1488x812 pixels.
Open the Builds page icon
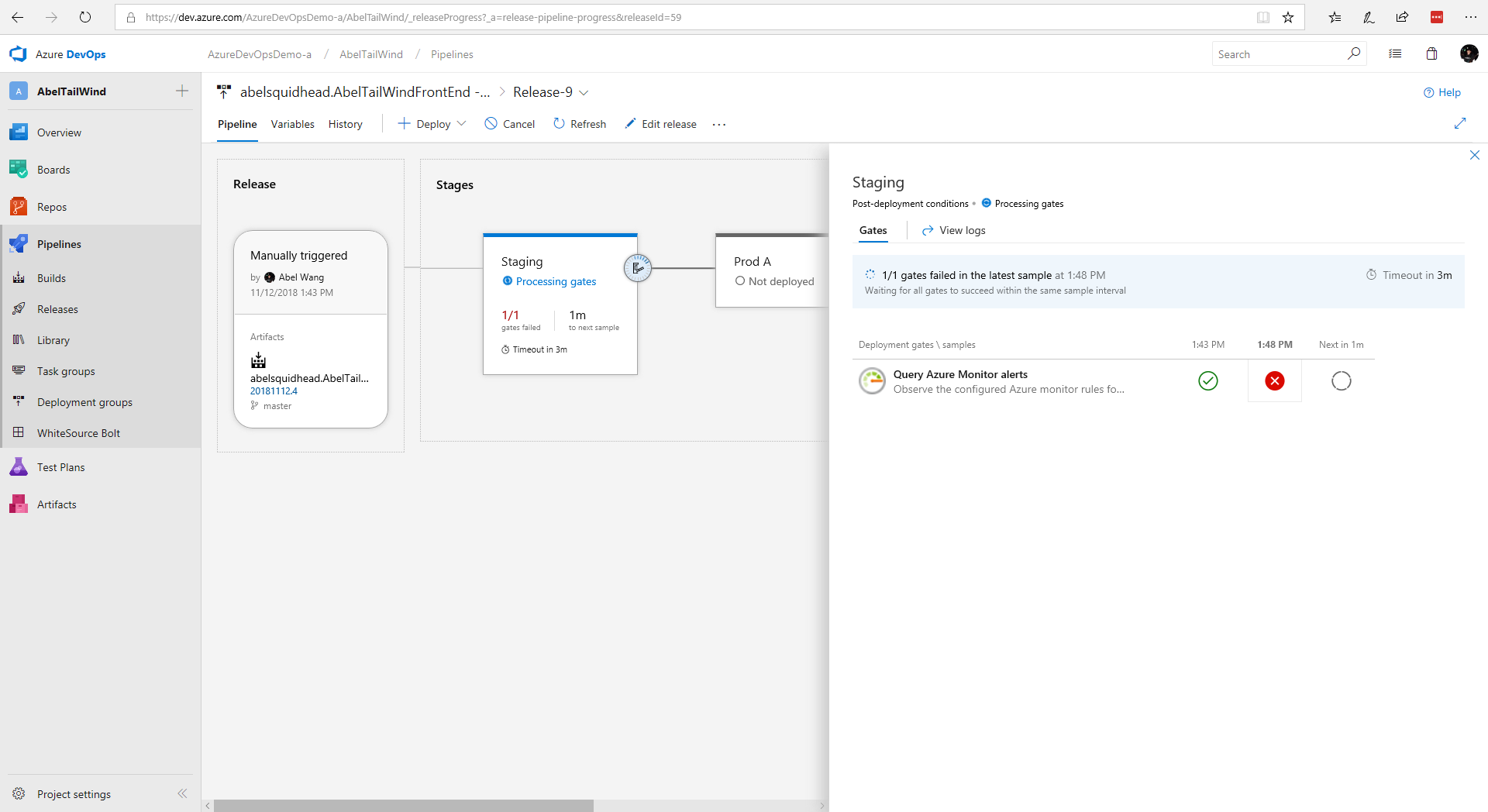[19, 278]
